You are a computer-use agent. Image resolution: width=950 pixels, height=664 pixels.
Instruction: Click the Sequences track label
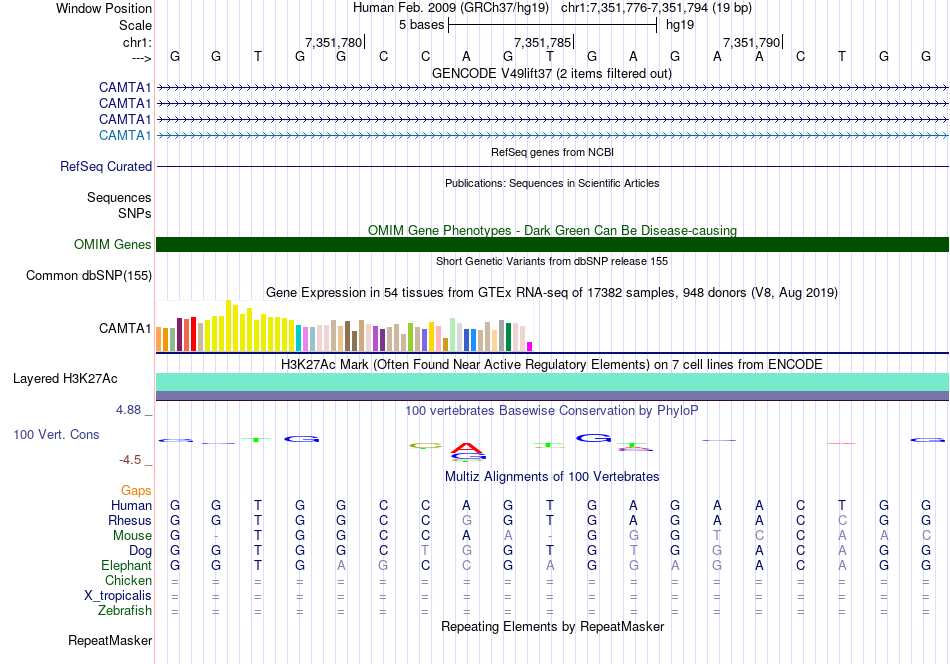coord(119,198)
